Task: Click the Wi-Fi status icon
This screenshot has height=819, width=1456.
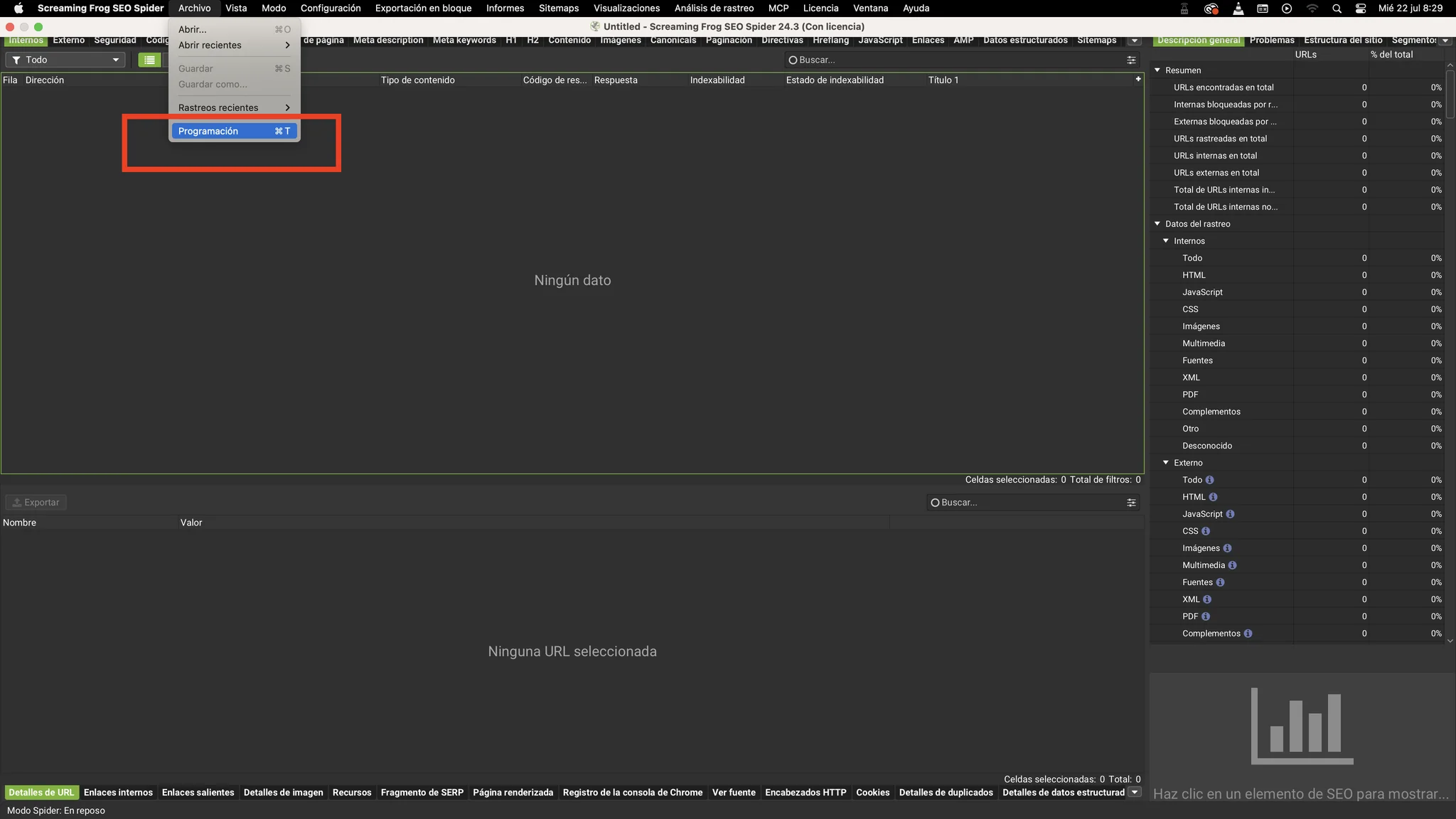Action: click(1312, 9)
